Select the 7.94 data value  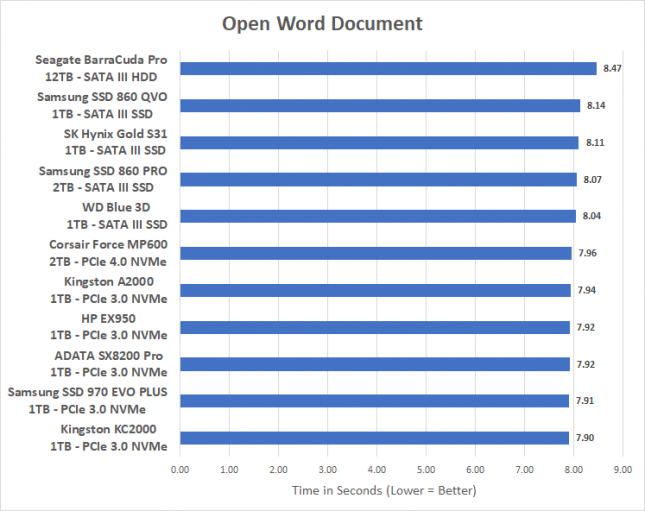[x=587, y=290]
